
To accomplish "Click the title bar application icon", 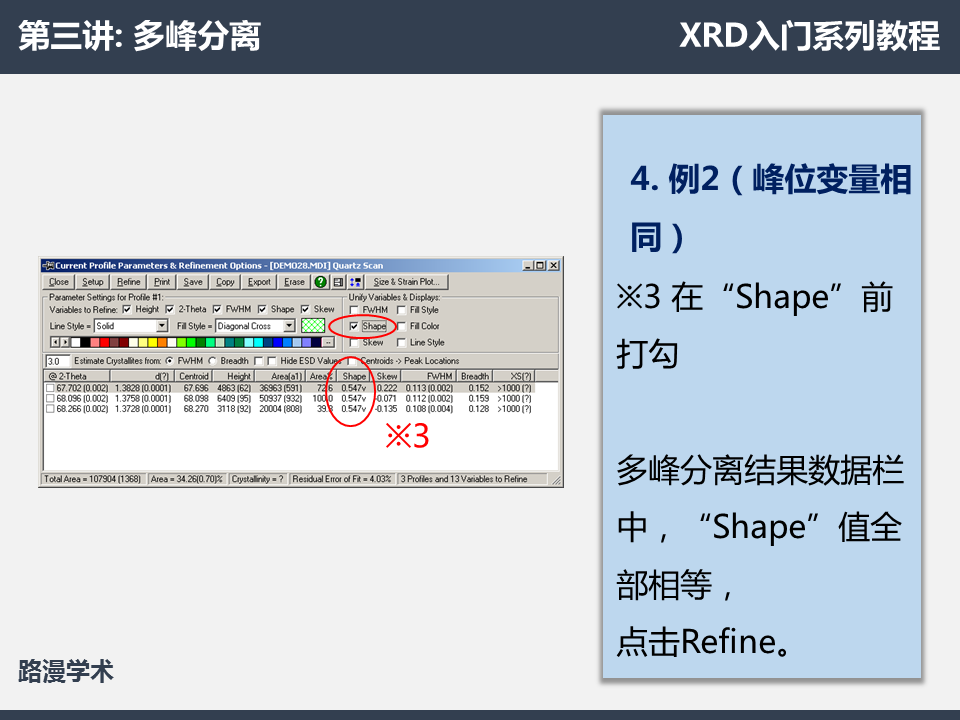I will tap(48, 265).
